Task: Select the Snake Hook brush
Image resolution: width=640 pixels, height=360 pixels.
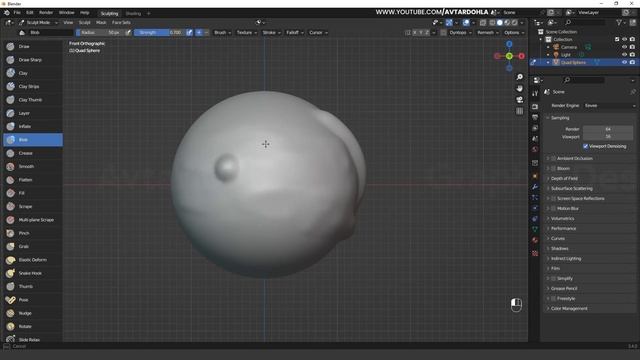Action: point(33,273)
